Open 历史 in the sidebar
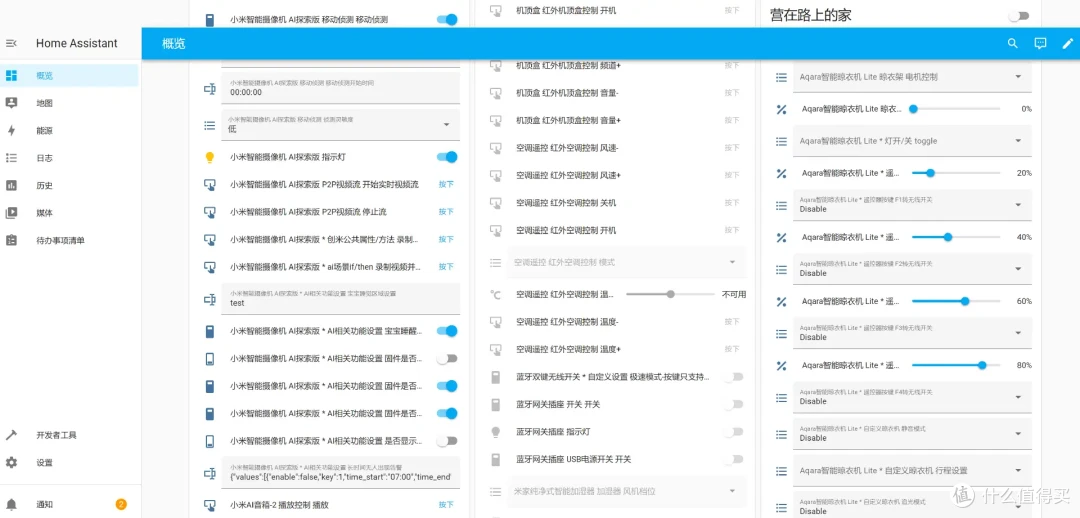The image size is (1080, 518). click(x=70, y=185)
